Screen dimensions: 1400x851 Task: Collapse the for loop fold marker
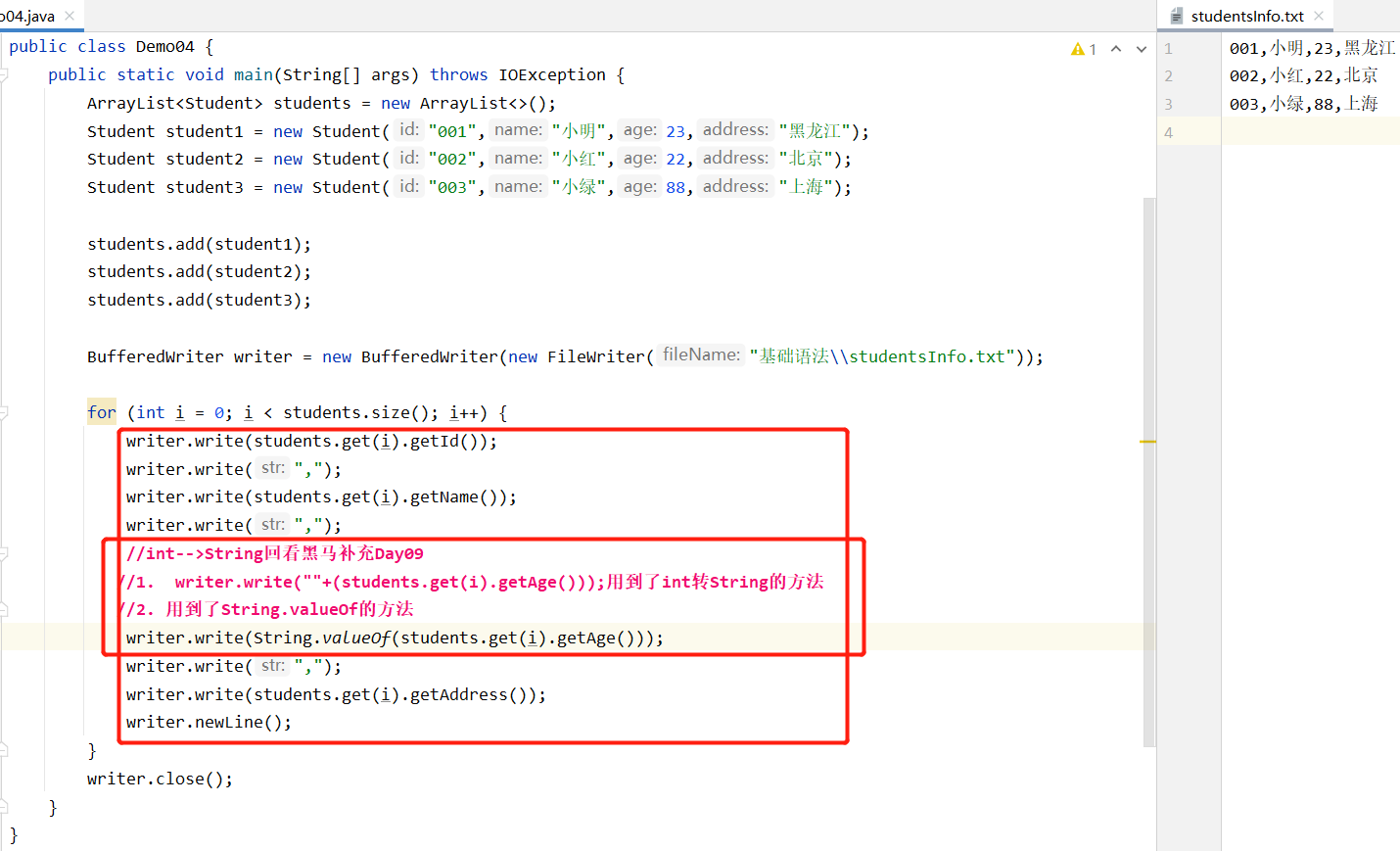[x=4, y=412]
